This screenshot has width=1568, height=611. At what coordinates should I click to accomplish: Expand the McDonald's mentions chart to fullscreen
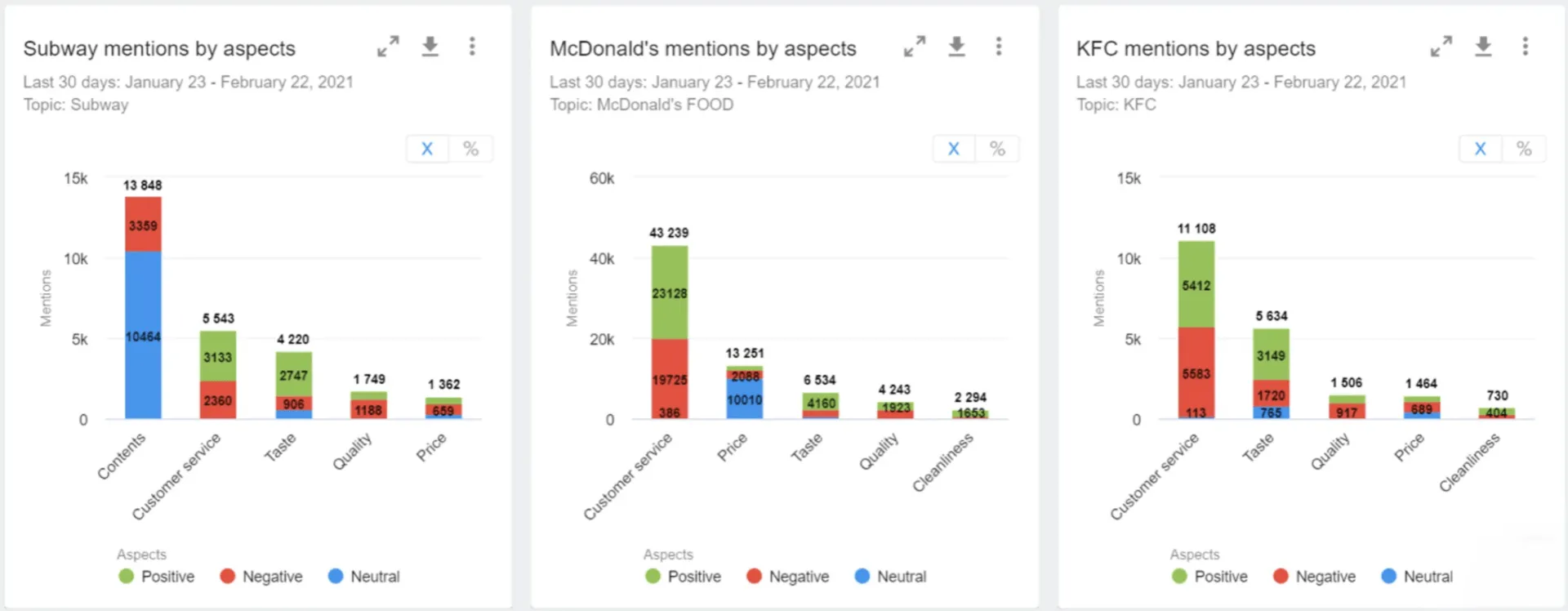pos(915,47)
